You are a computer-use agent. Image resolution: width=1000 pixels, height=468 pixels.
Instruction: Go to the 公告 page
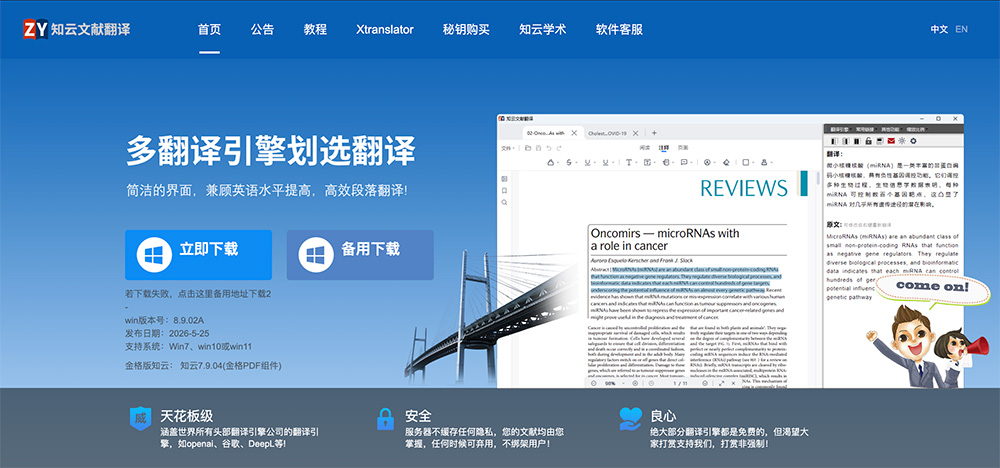click(262, 29)
